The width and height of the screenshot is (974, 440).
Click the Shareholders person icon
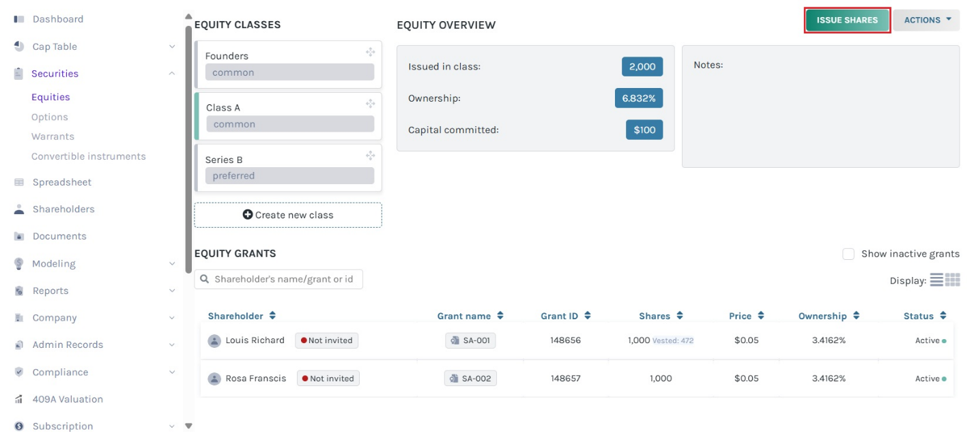(19, 209)
